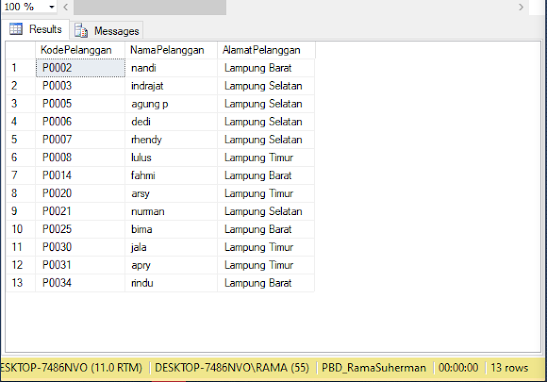Select the NamaPelanggan column header
The image size is (547, 382).
click(171, 50)
